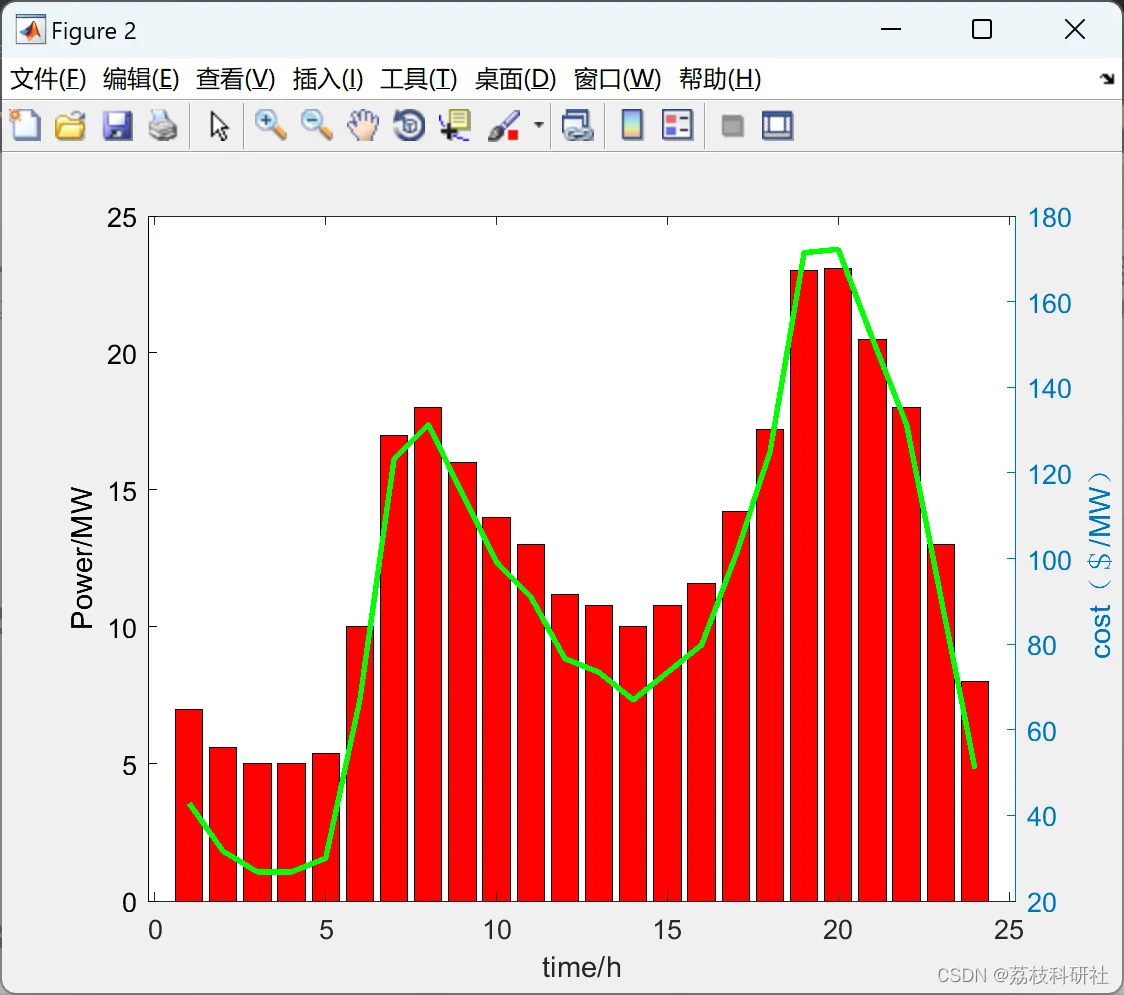Click the MATLAB logo in the title bar
Image resolution: width=1124 pixels, height=995 pixels.
click(x=30, y=29)
